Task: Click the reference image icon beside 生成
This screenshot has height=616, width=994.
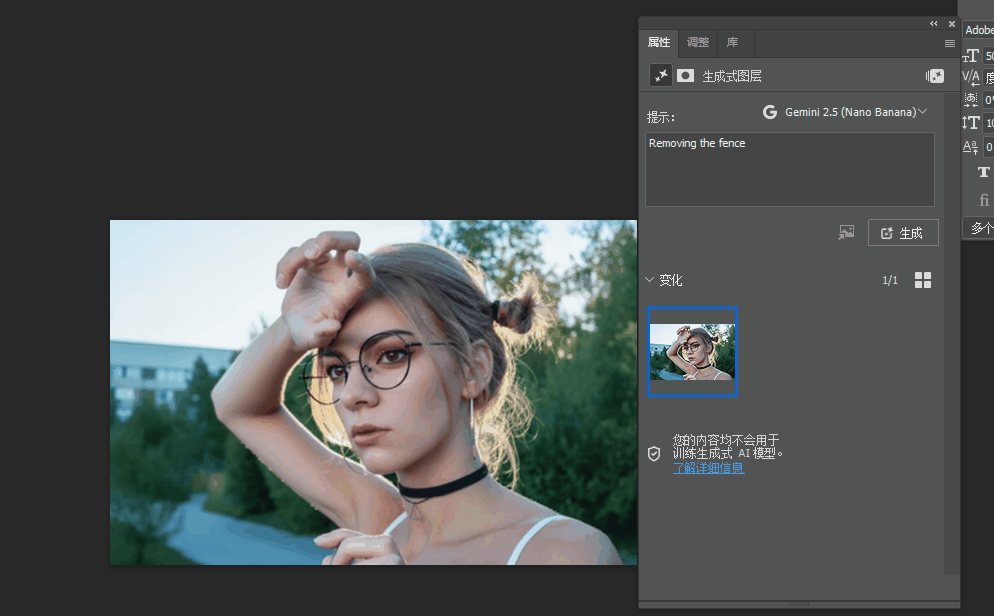Action: 846,233
